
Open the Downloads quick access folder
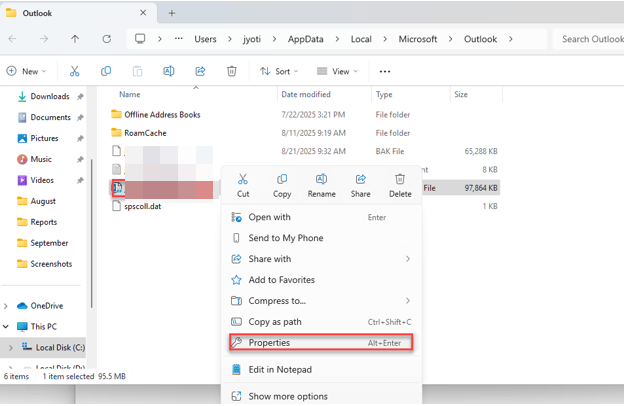coord(49,97)
